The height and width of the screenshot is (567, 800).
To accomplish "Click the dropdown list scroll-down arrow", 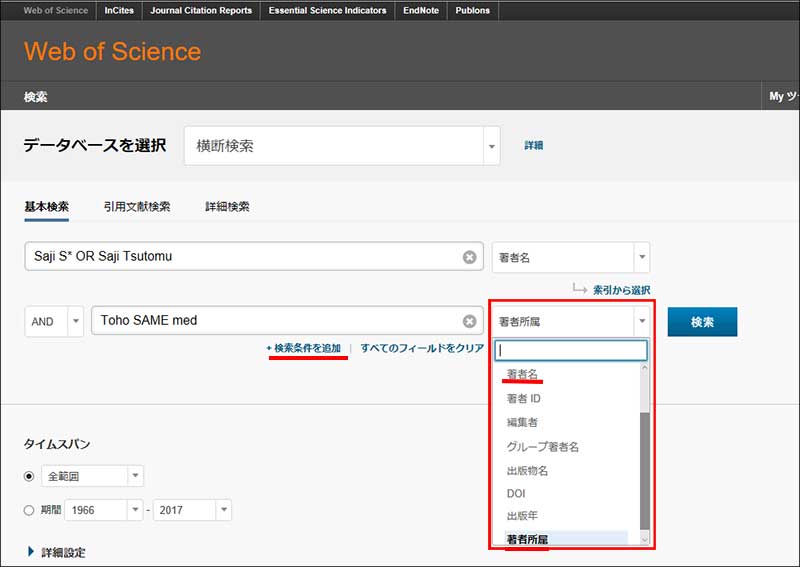I will (x=645, y=539).
